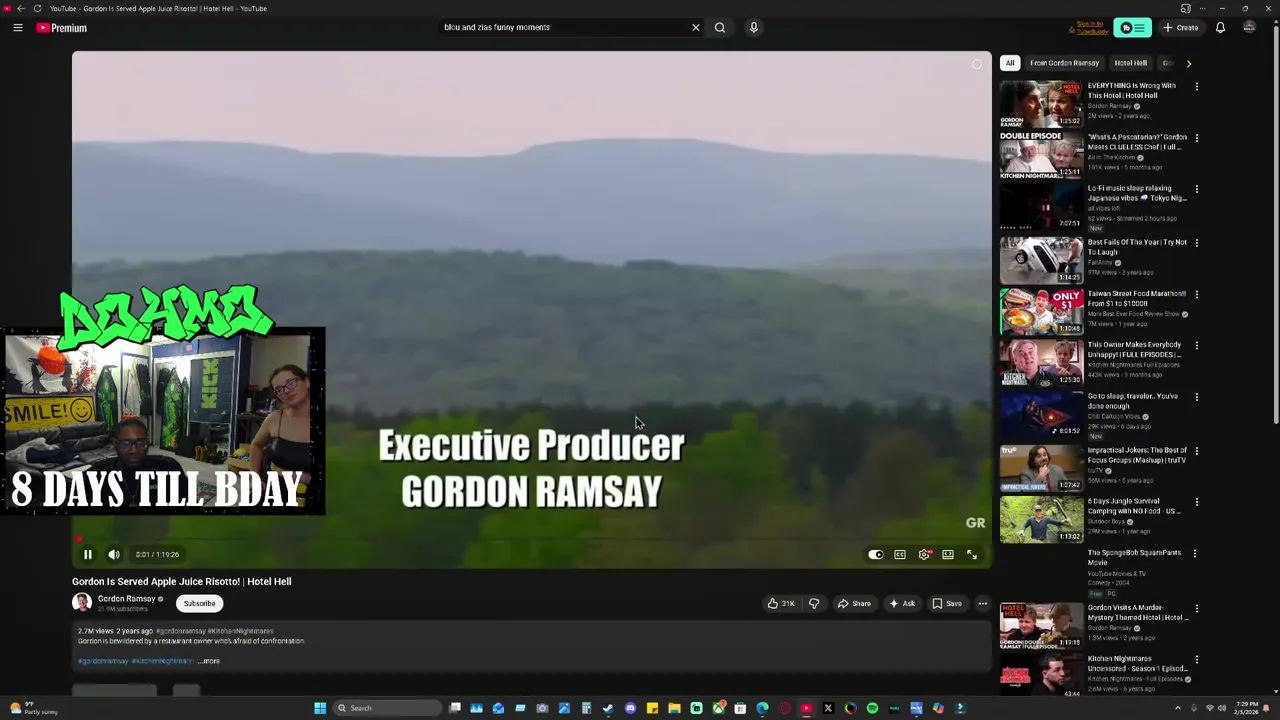Switch to theater mode

tap(948, 554)
